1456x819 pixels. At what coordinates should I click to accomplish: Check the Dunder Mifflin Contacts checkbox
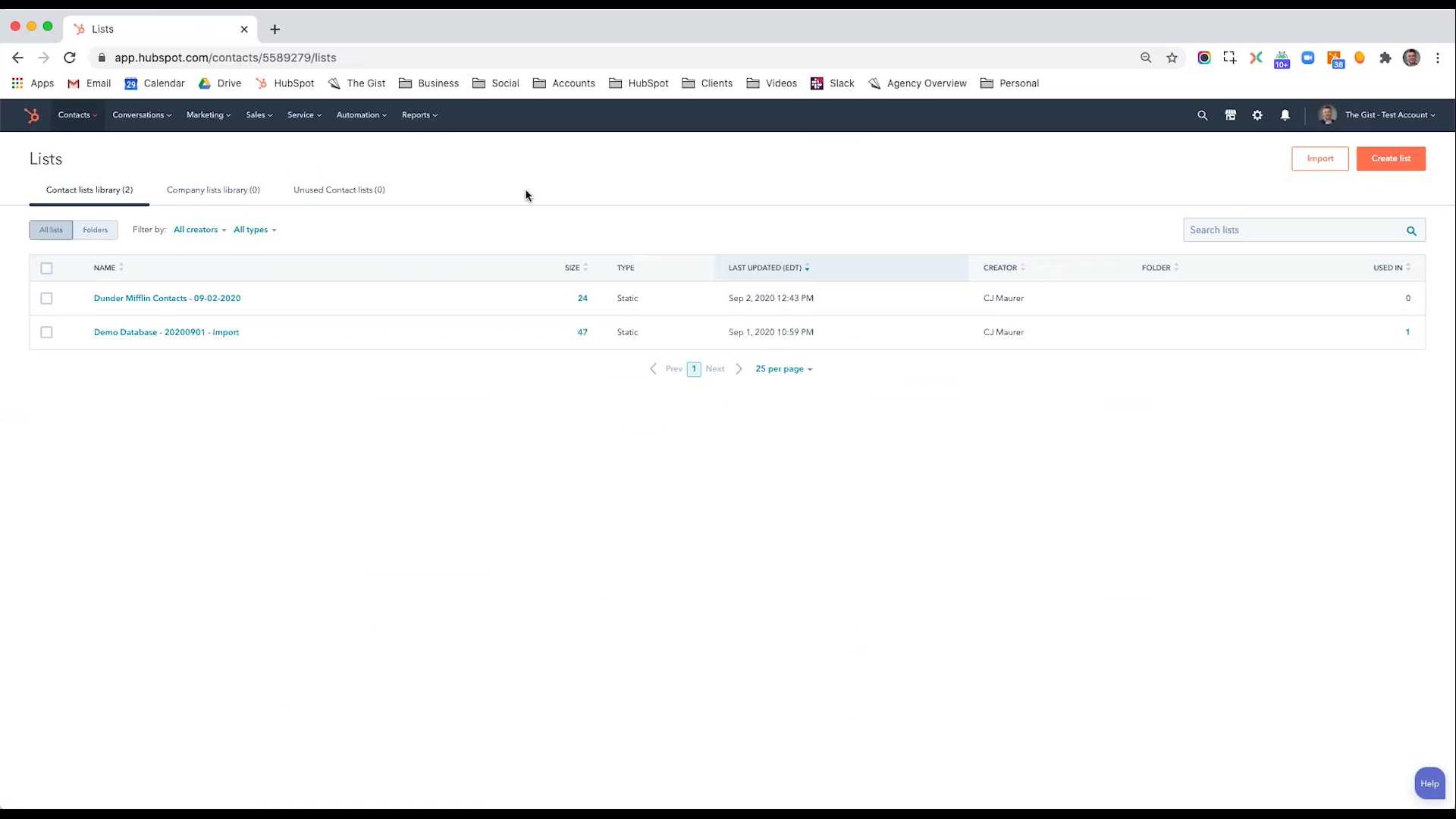point(46,298)
